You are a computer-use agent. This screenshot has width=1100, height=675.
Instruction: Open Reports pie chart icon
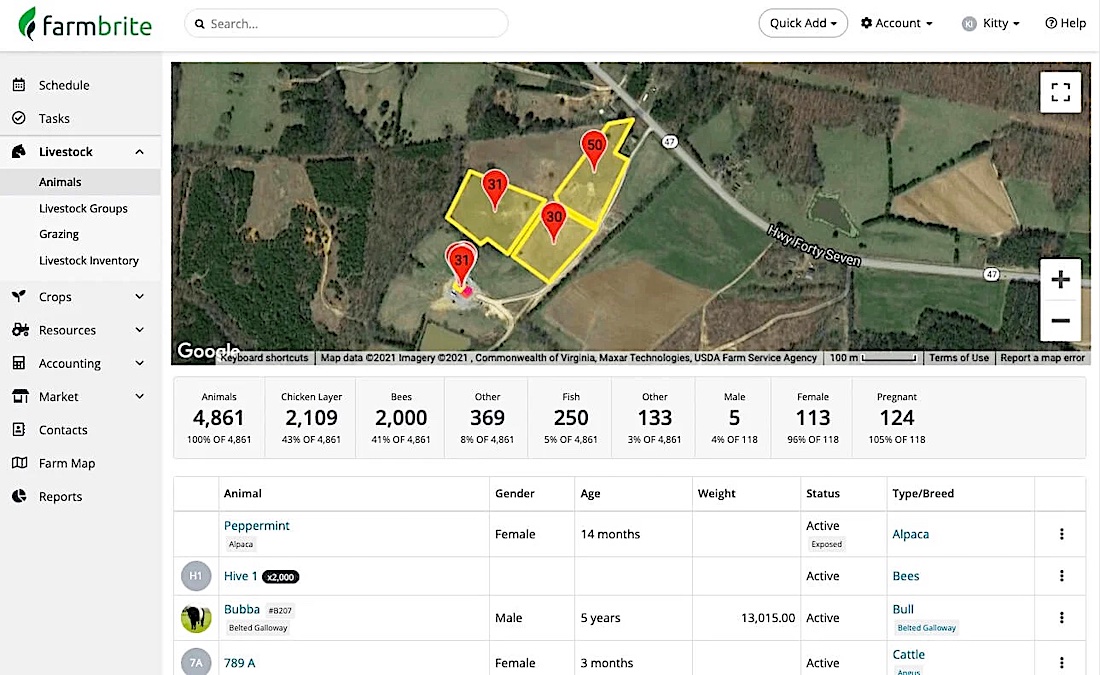coord(19,496)
